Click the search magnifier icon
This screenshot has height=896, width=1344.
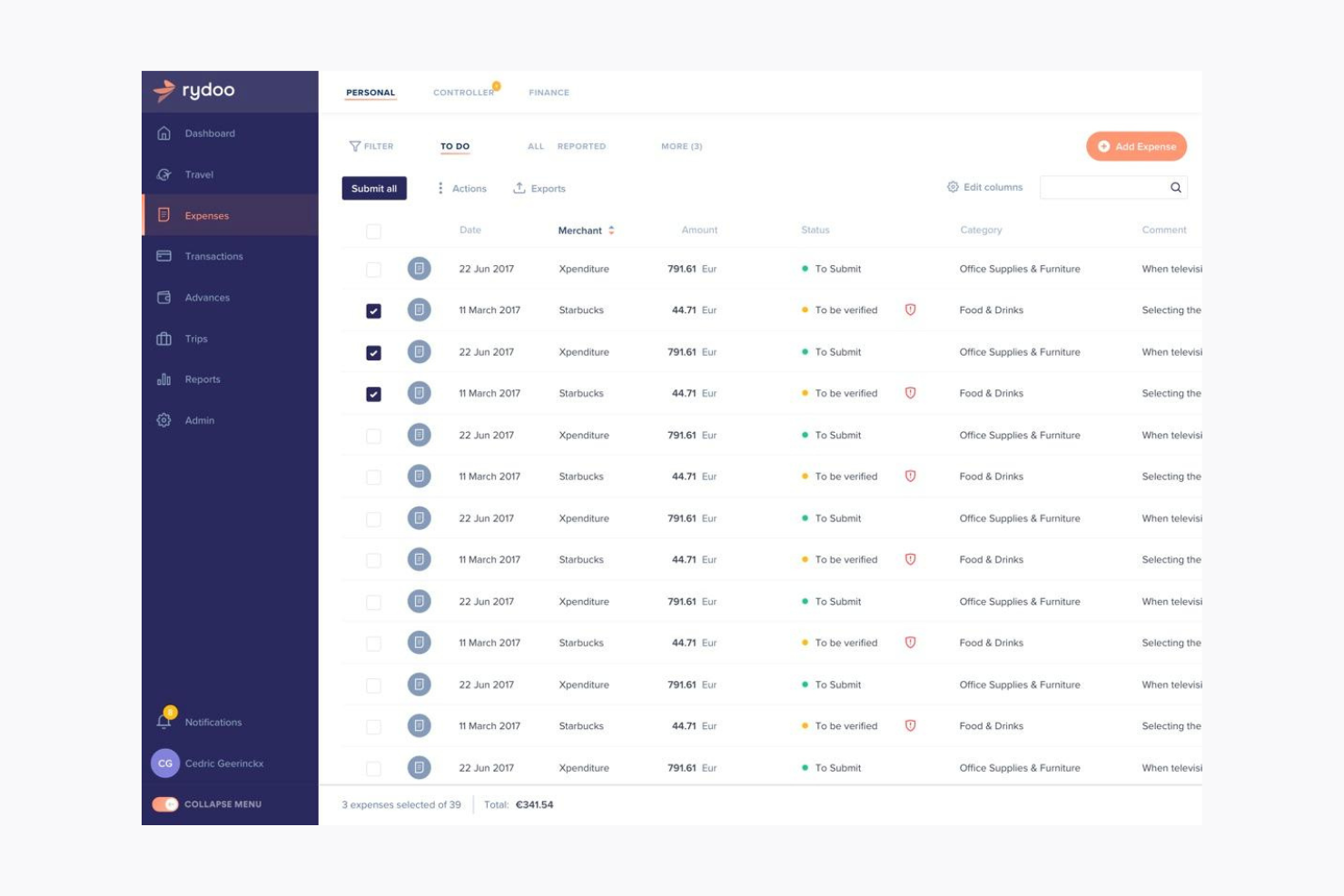coord(1175,188)
